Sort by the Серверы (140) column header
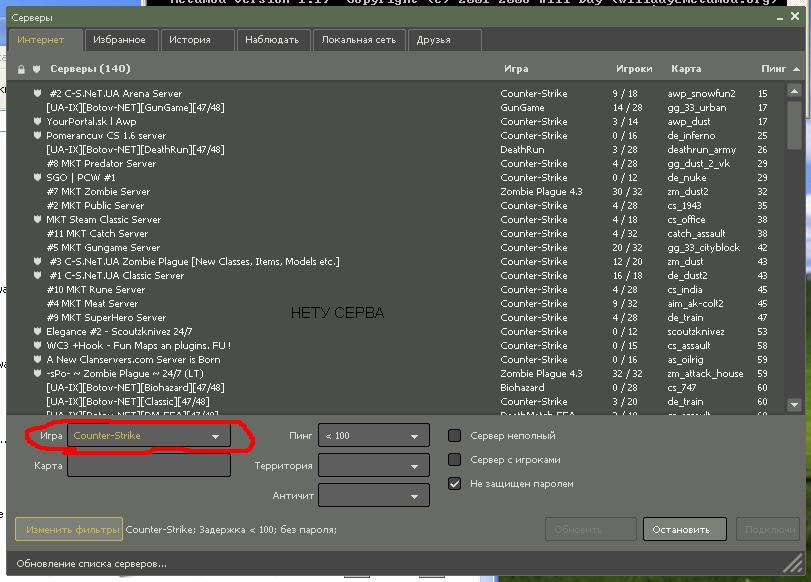The height and width of the screenshot is (582, 811). pos(90,68)
